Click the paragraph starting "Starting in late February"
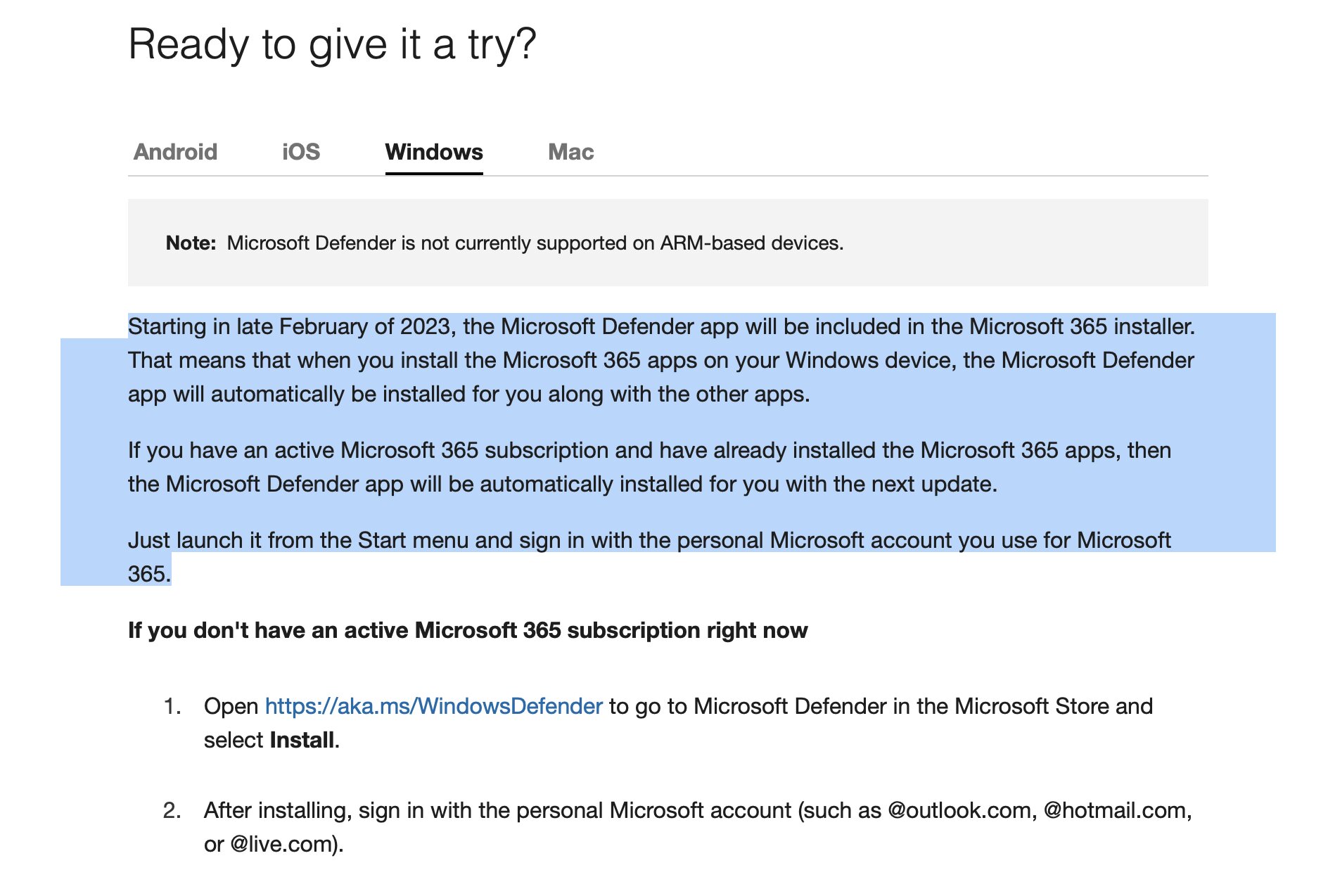Screen dimensions: 1328x896 pos(661,360)
